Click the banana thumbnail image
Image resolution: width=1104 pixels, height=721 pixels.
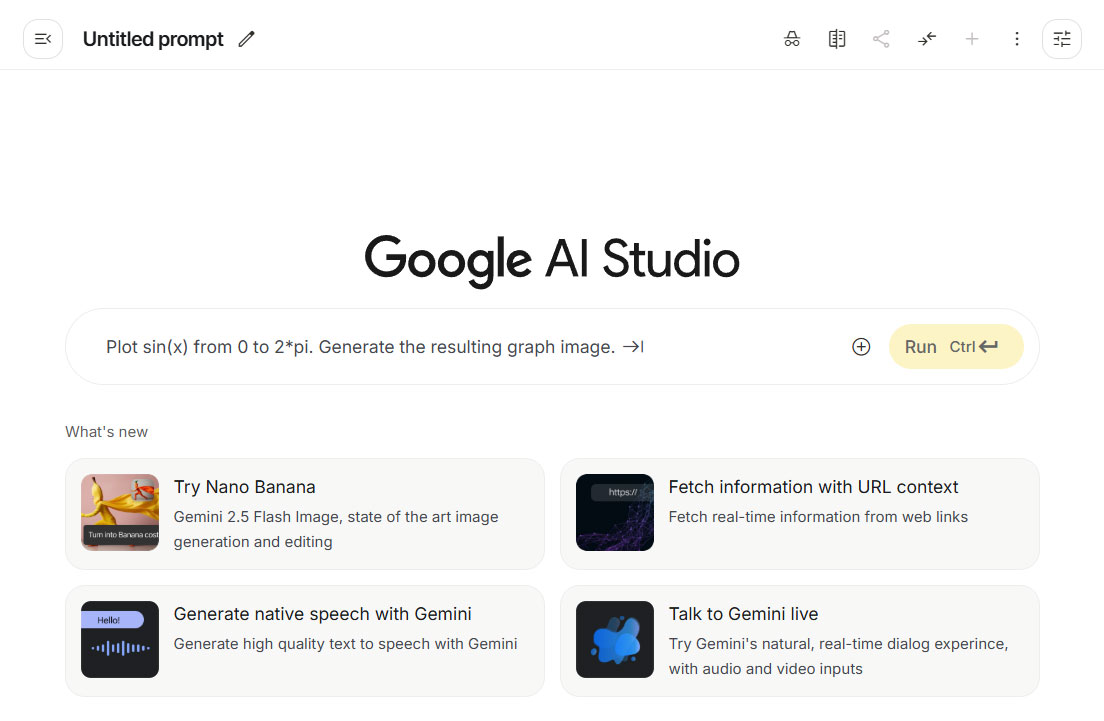click(x=120, y=512)
